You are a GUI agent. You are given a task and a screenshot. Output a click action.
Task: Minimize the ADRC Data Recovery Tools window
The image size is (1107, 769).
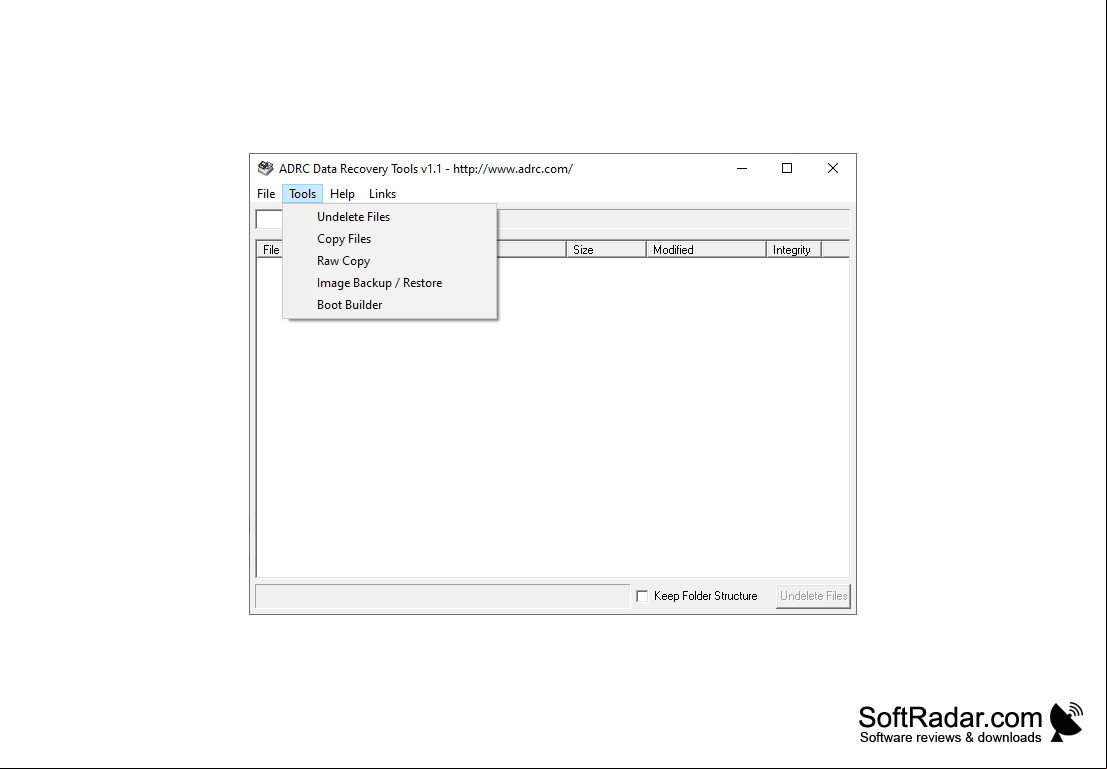(x=742, y=168)
